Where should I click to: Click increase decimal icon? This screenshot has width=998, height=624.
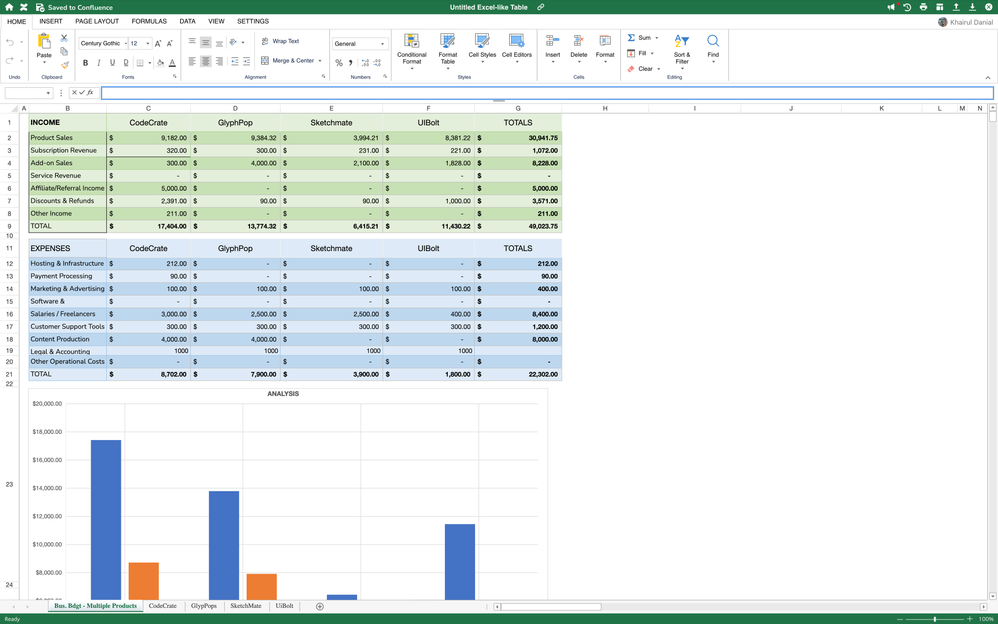click(365, 62)
